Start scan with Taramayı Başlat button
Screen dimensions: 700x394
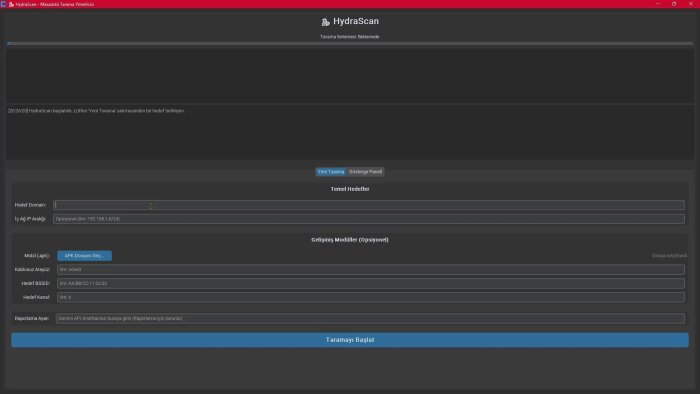350,340
